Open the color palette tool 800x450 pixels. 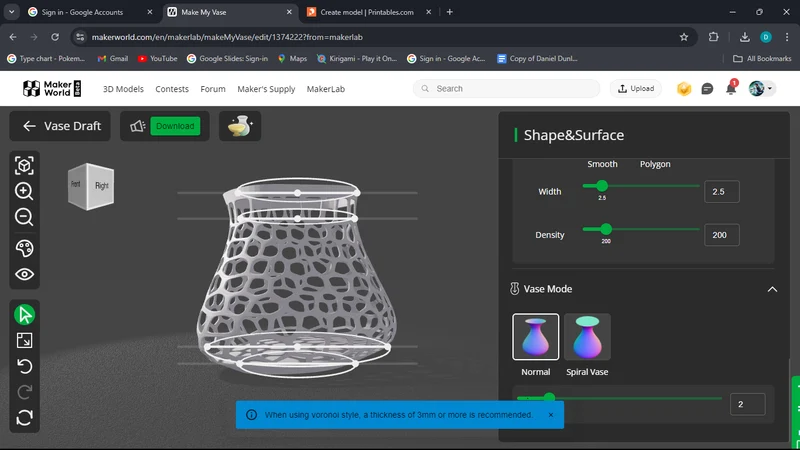click(x=24, y=248)
